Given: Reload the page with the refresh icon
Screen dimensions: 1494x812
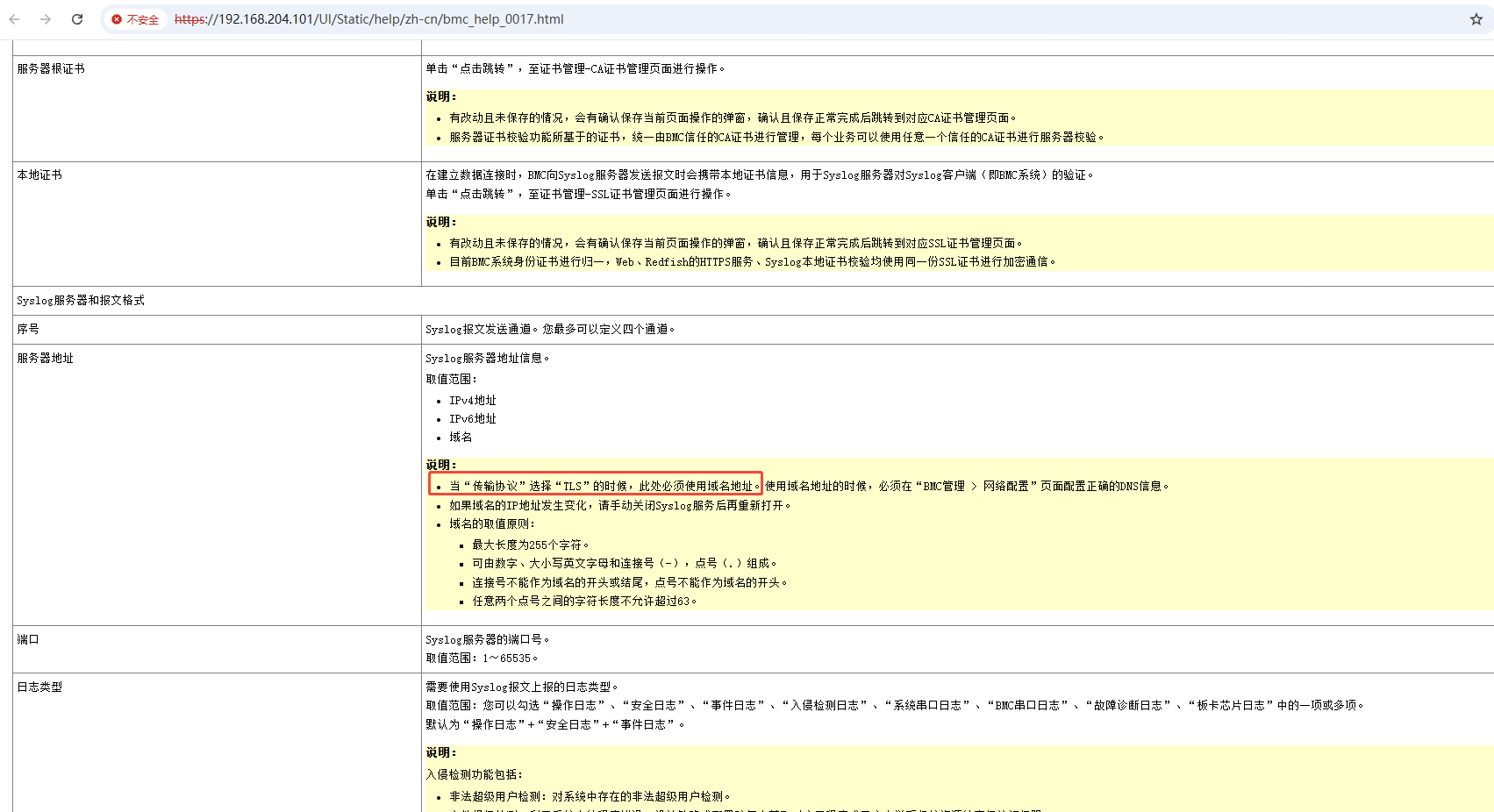Looking at the screenshot, I should 77,19.
